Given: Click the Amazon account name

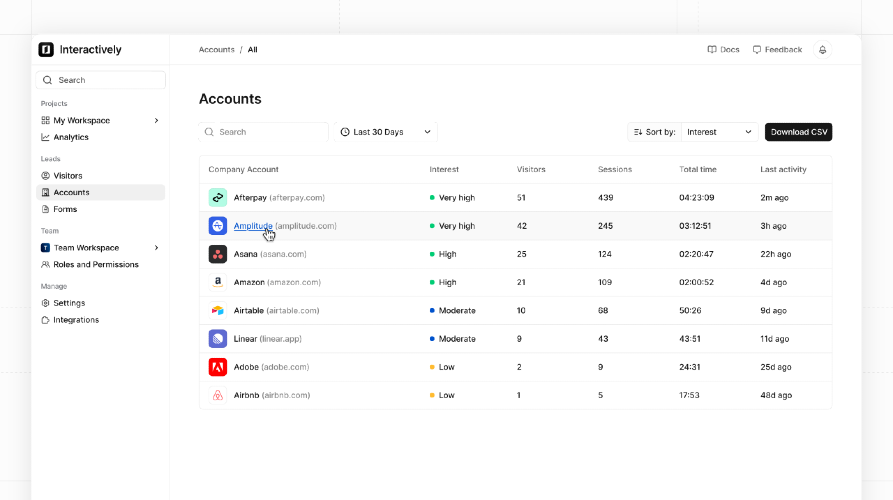Looking at the screenshot, I should 249,282.
